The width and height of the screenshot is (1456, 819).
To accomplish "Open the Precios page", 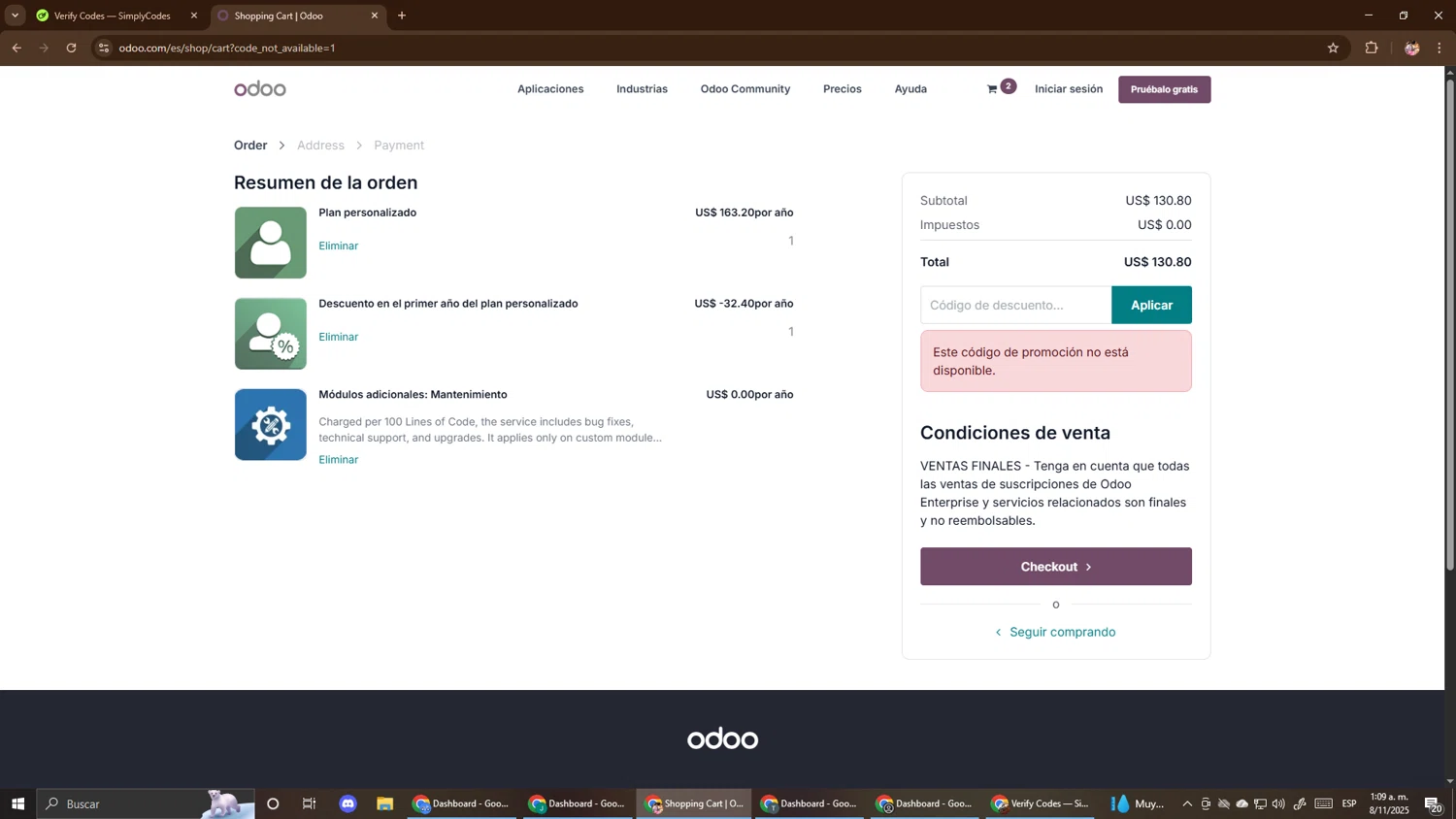I will (843, 89).
